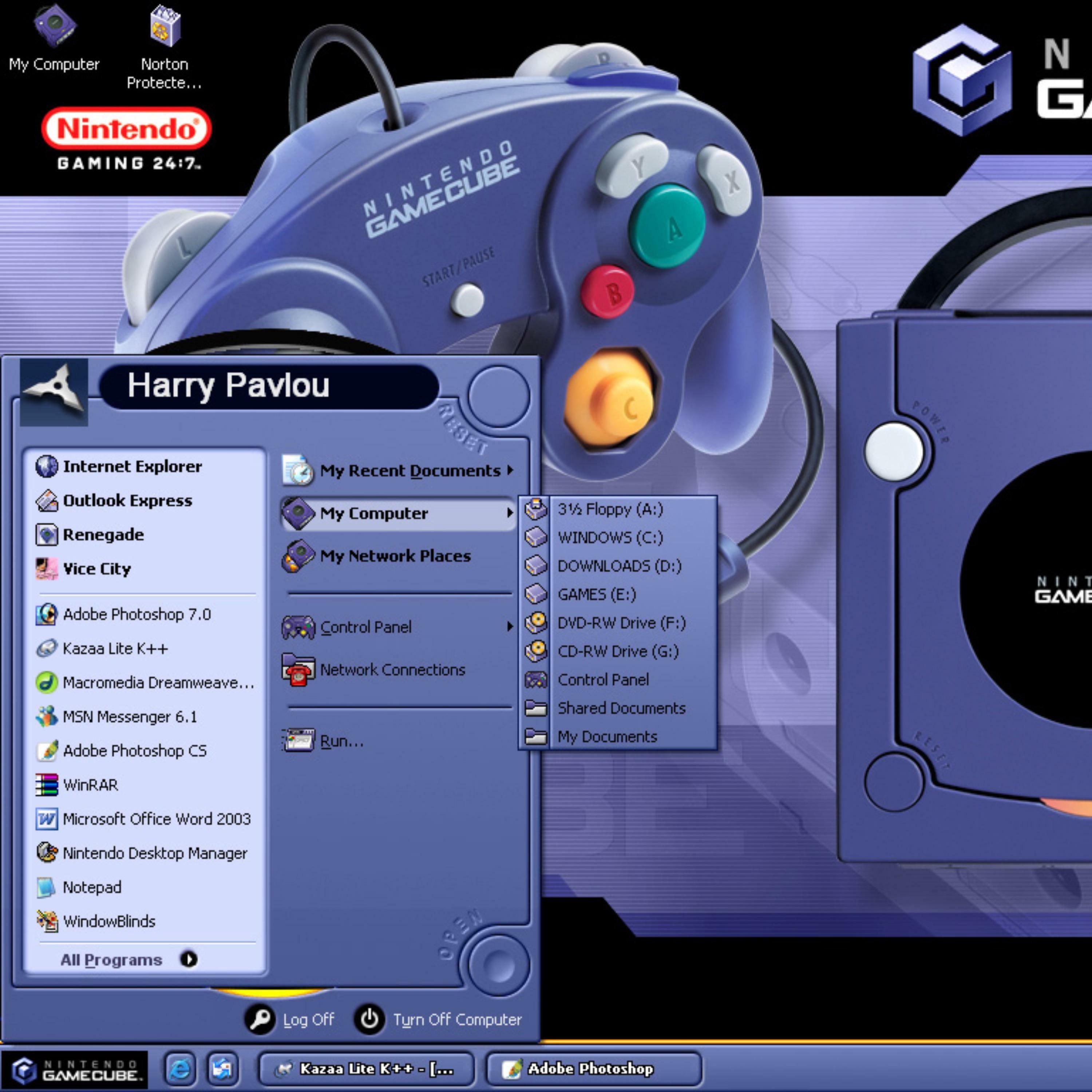
Task: Open 3½ Floppy (A:) drive
Action: [x=618, y=509]
